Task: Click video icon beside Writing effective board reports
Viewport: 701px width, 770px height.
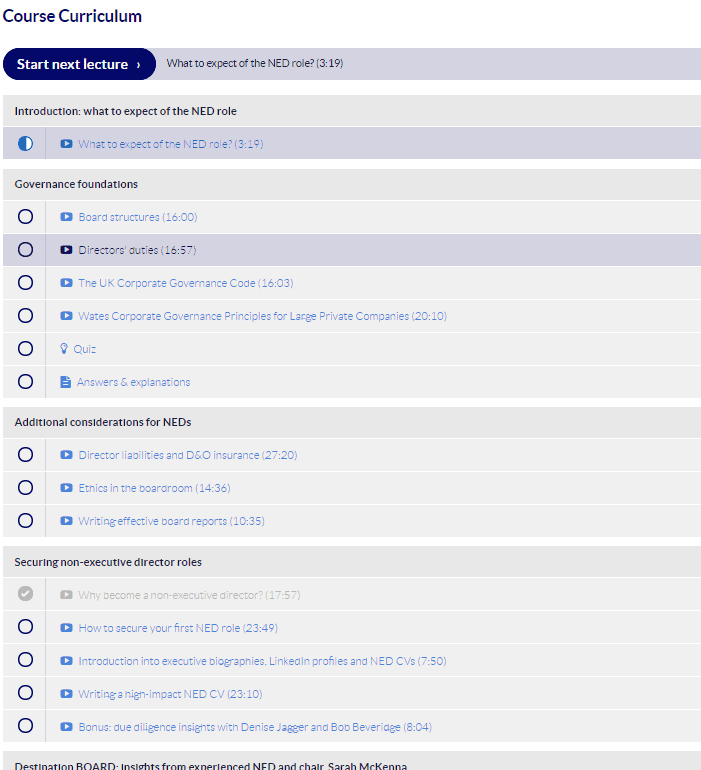Action: [66, 521]
